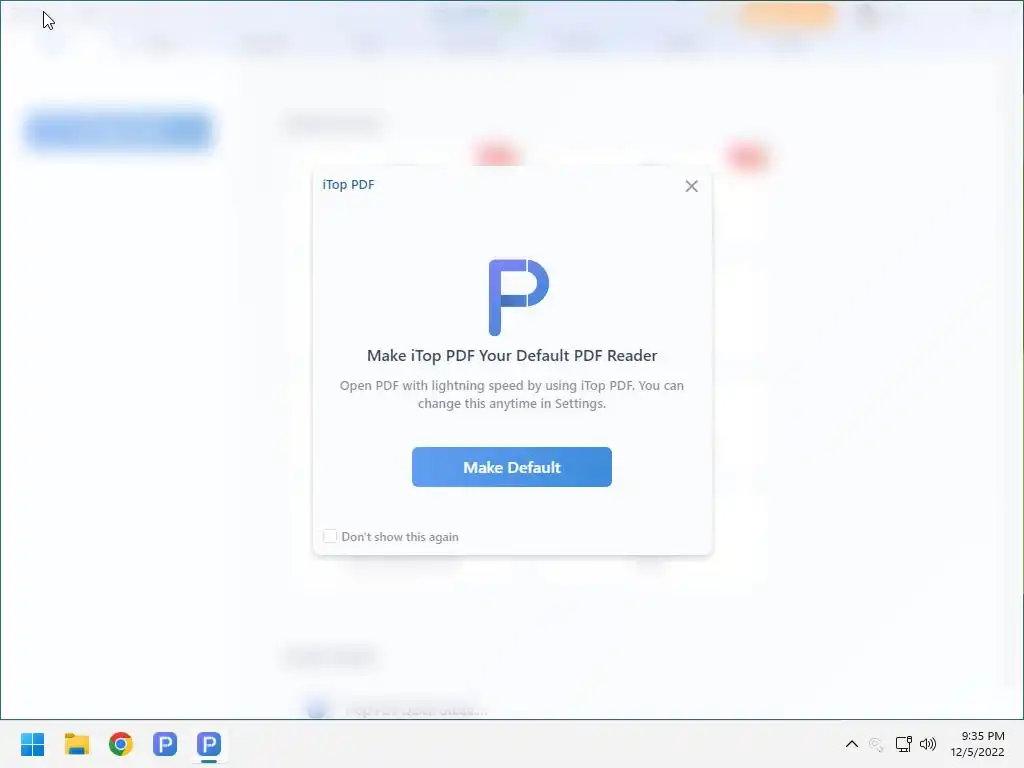Open the Windows Start menu
The width and height of the screenshot is (1024, 768).
33,744
